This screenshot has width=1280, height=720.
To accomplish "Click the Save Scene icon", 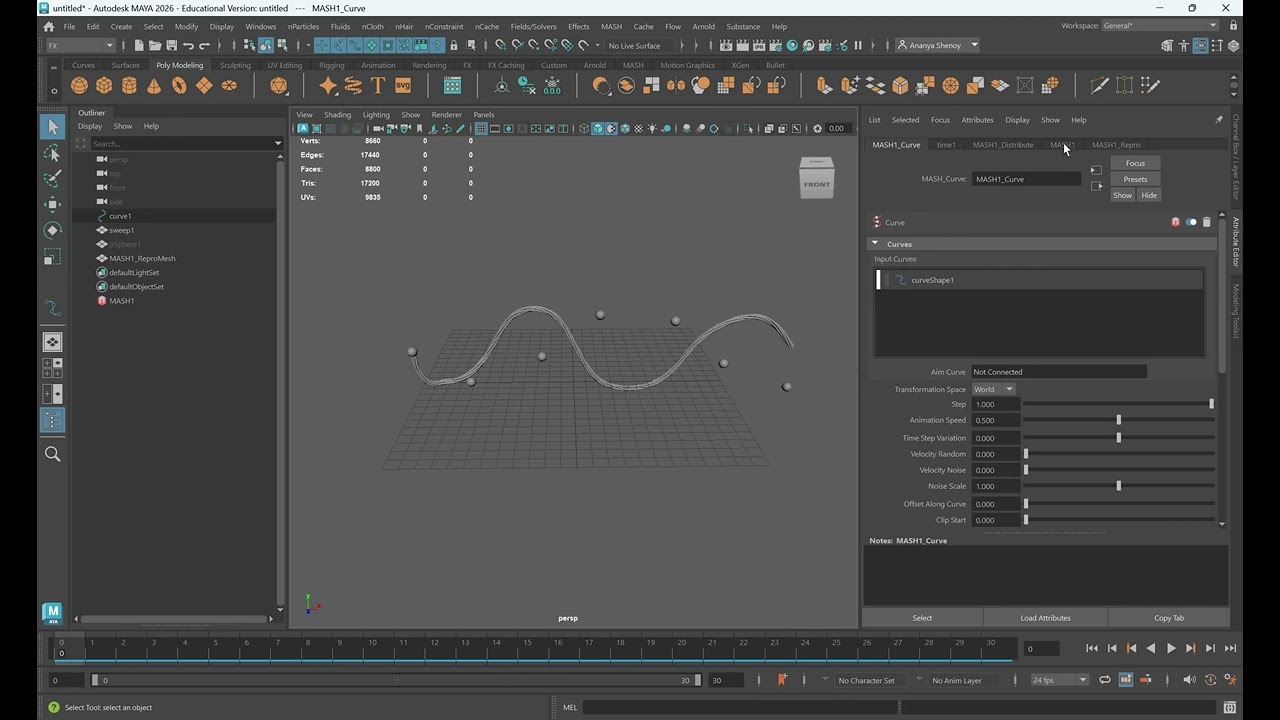I will click(171, 45).
